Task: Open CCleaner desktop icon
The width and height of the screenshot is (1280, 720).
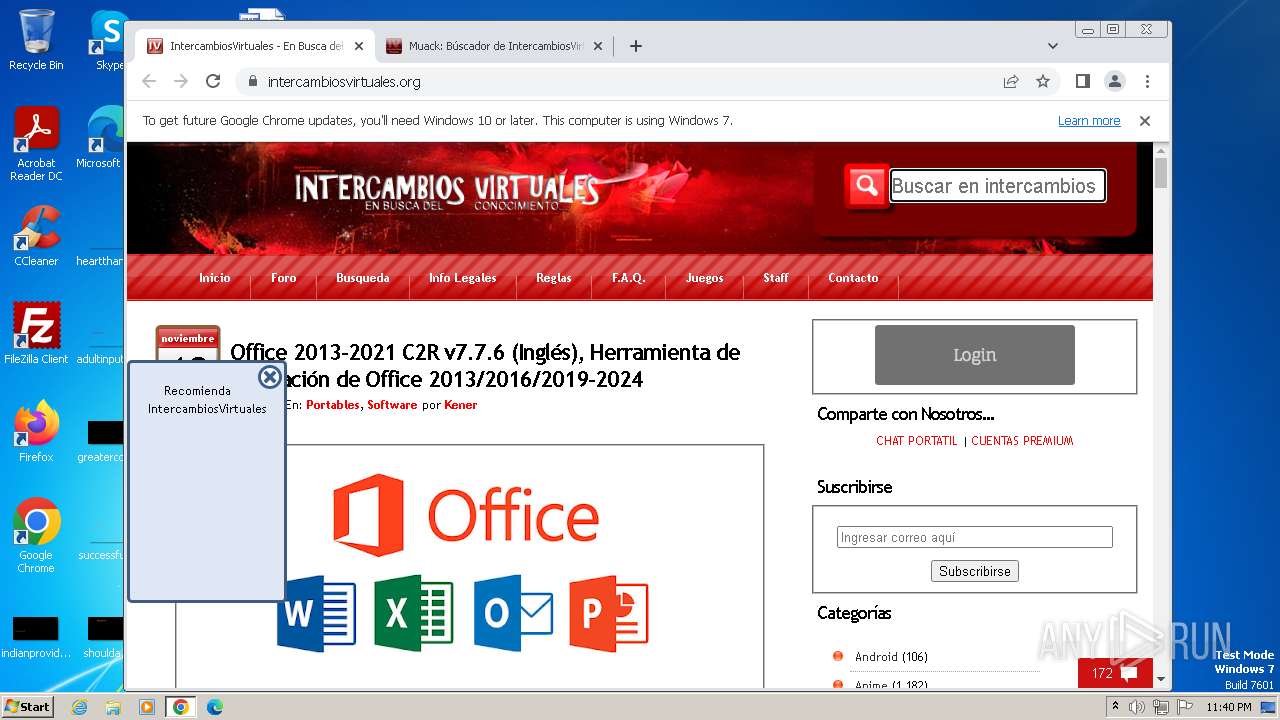Action: click(36, 237)
